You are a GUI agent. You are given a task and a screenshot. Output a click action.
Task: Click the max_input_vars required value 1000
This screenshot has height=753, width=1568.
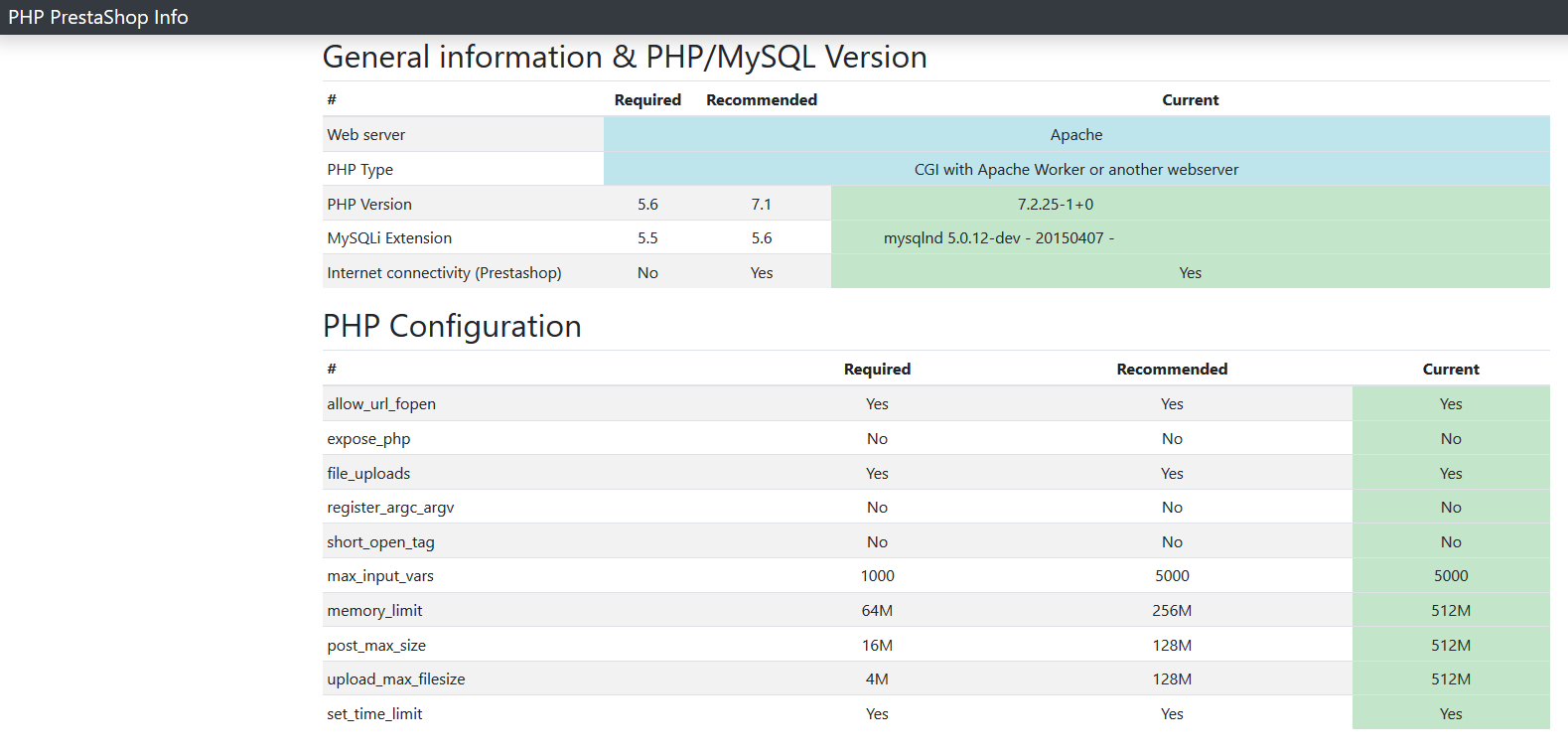click(x=877, y=576)
